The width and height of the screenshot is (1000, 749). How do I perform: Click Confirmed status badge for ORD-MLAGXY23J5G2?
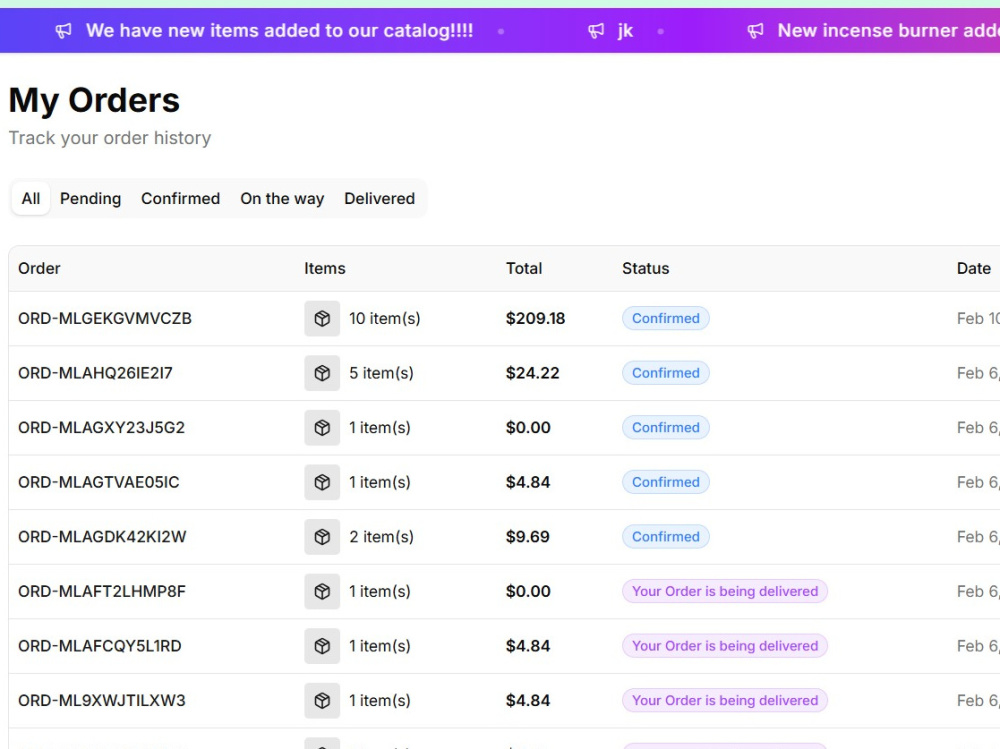pos(666,427)
